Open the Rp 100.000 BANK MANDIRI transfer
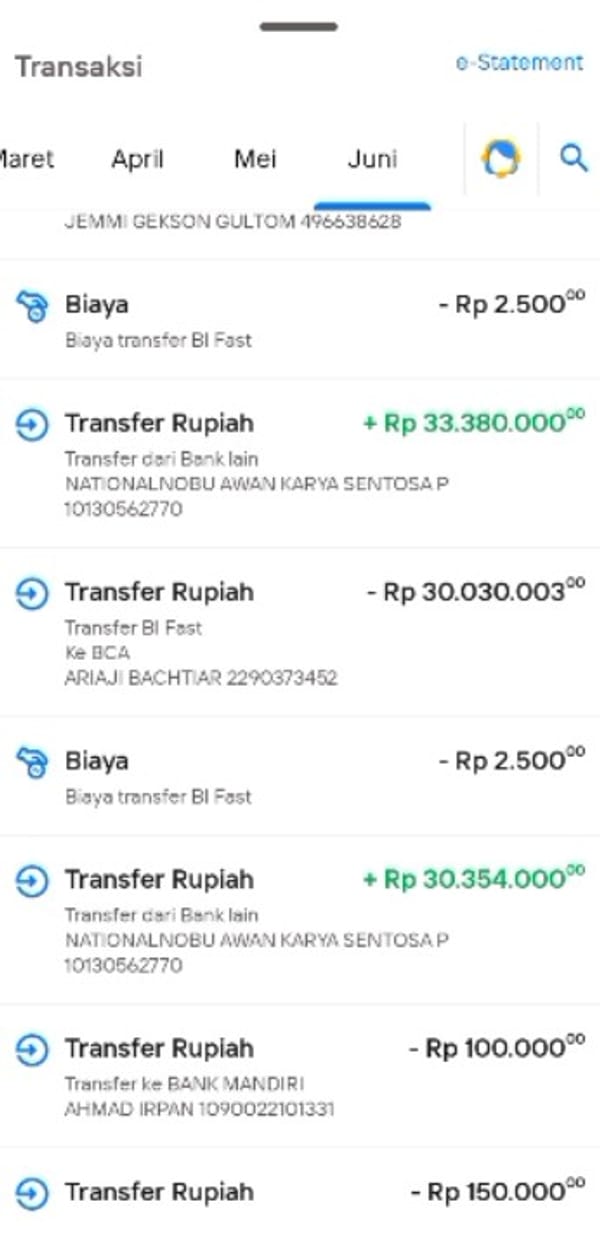 pos(300,1076)
